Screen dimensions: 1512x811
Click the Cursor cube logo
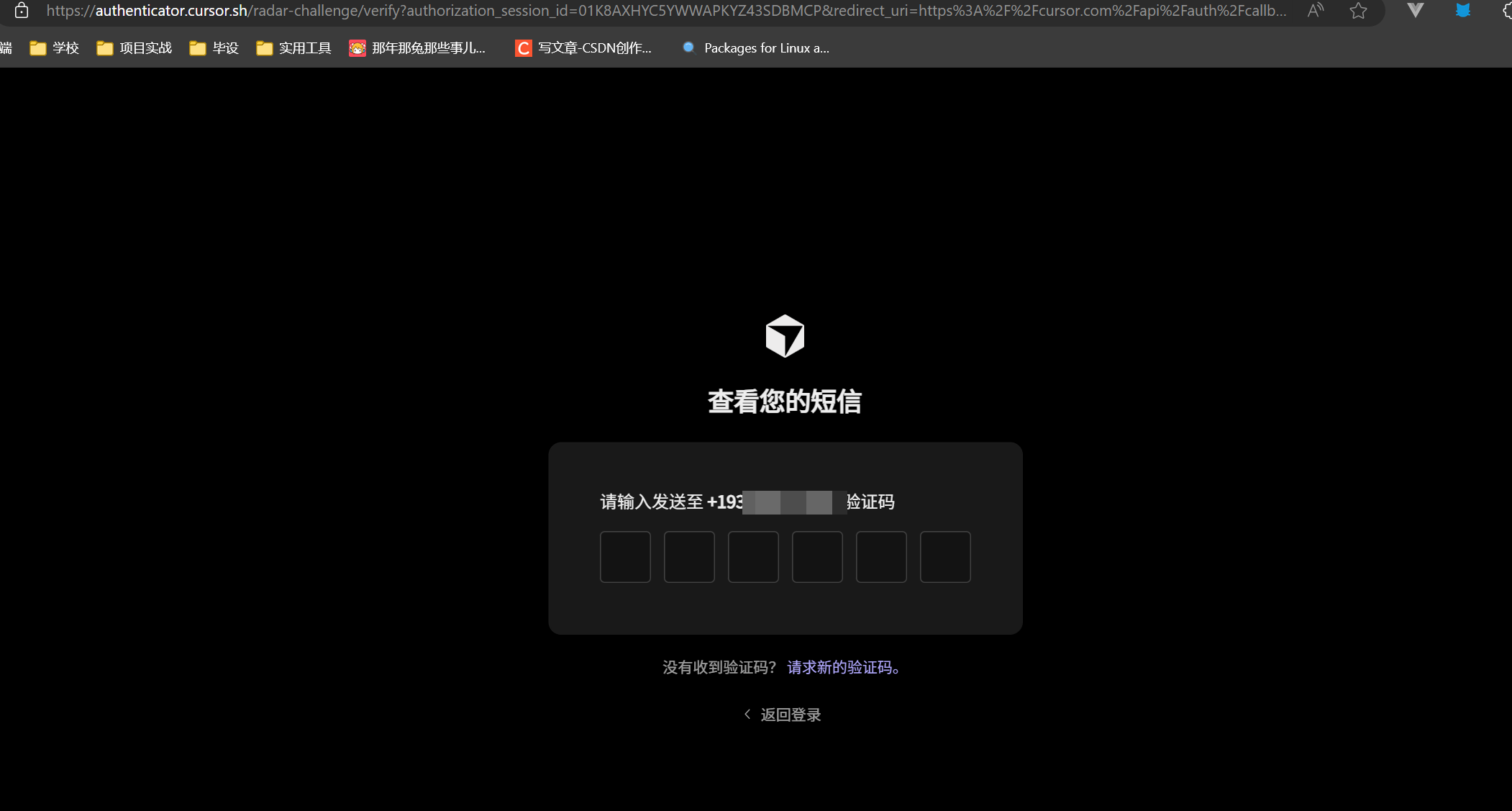[785, 336]
